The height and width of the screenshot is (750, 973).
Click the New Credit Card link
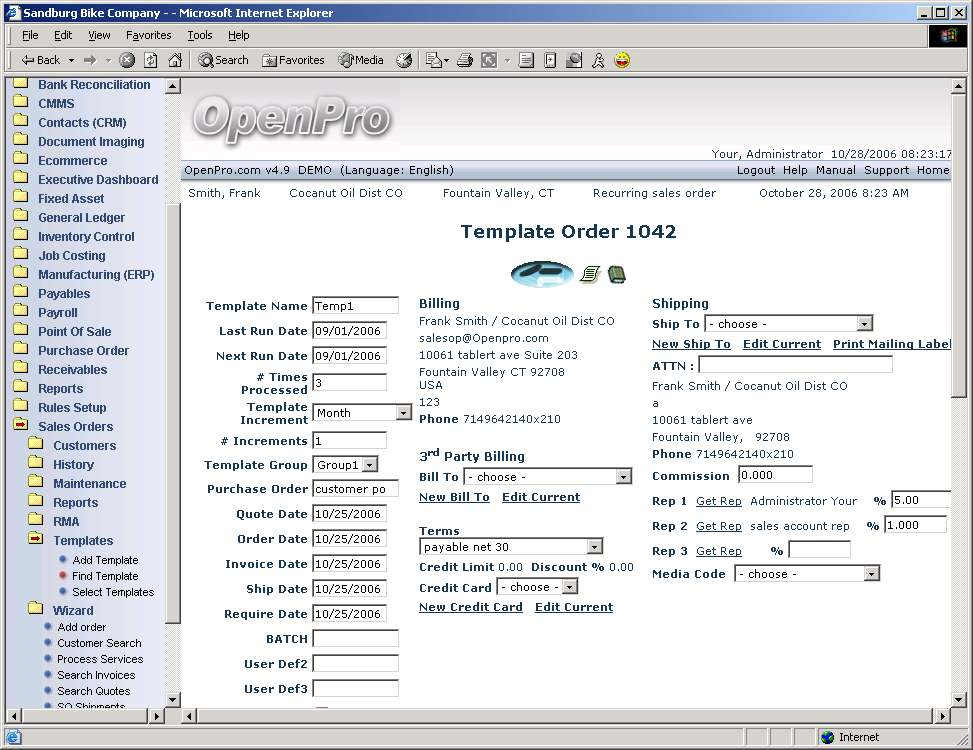(470, 607)
